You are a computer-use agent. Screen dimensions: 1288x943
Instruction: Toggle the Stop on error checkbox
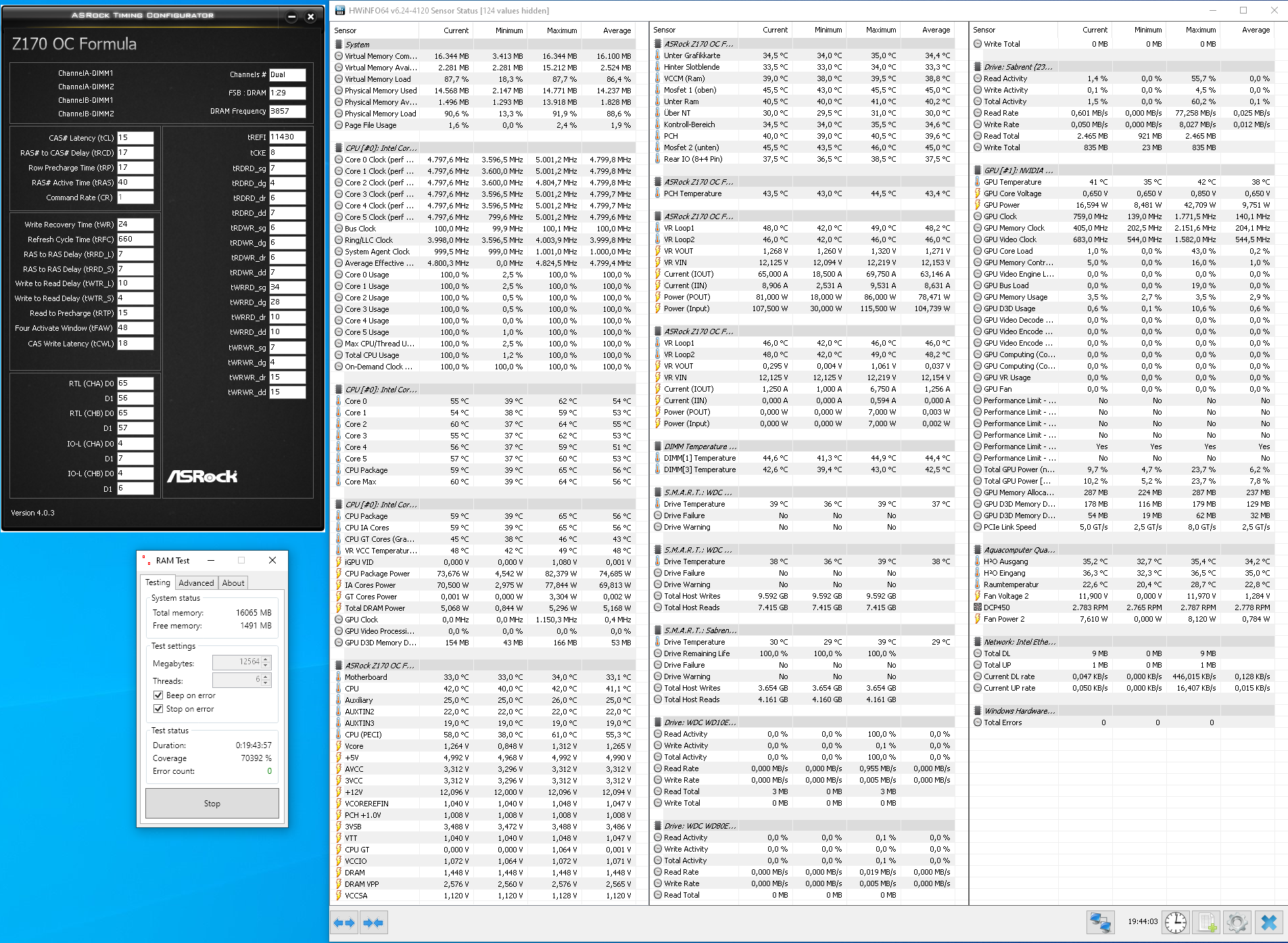[x=158, y=709]
